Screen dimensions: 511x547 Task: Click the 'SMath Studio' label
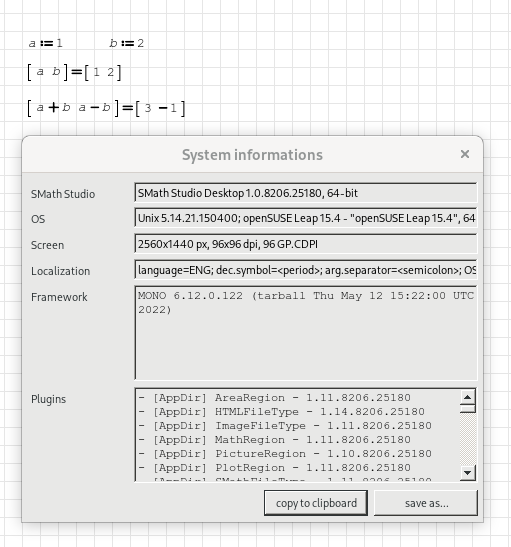click(x=63, y=194)
